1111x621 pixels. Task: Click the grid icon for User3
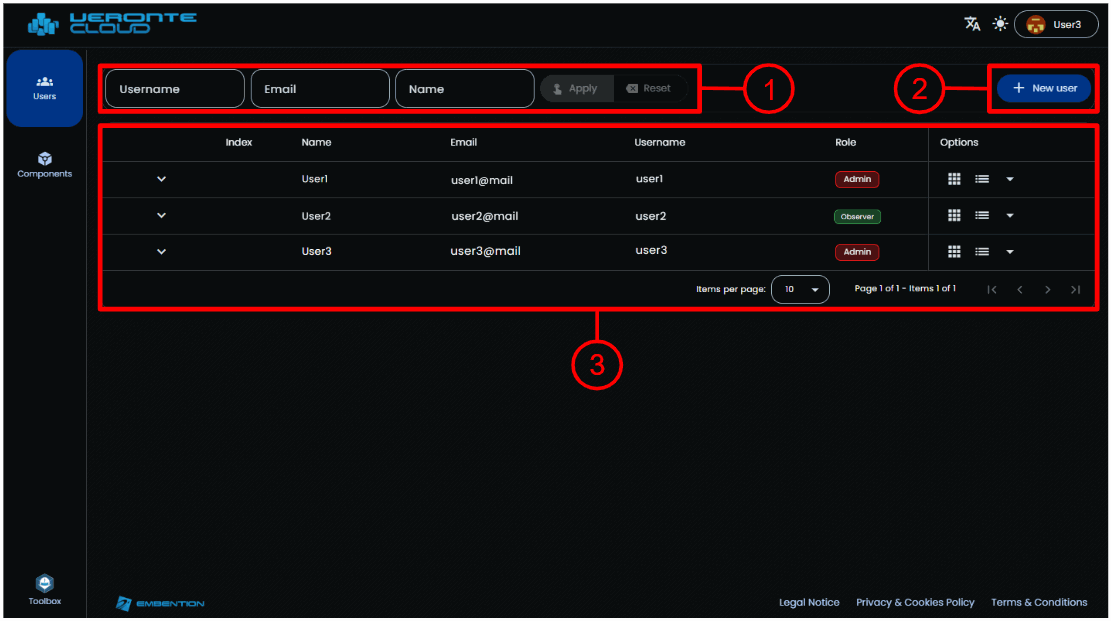click(x=954, y=252)
